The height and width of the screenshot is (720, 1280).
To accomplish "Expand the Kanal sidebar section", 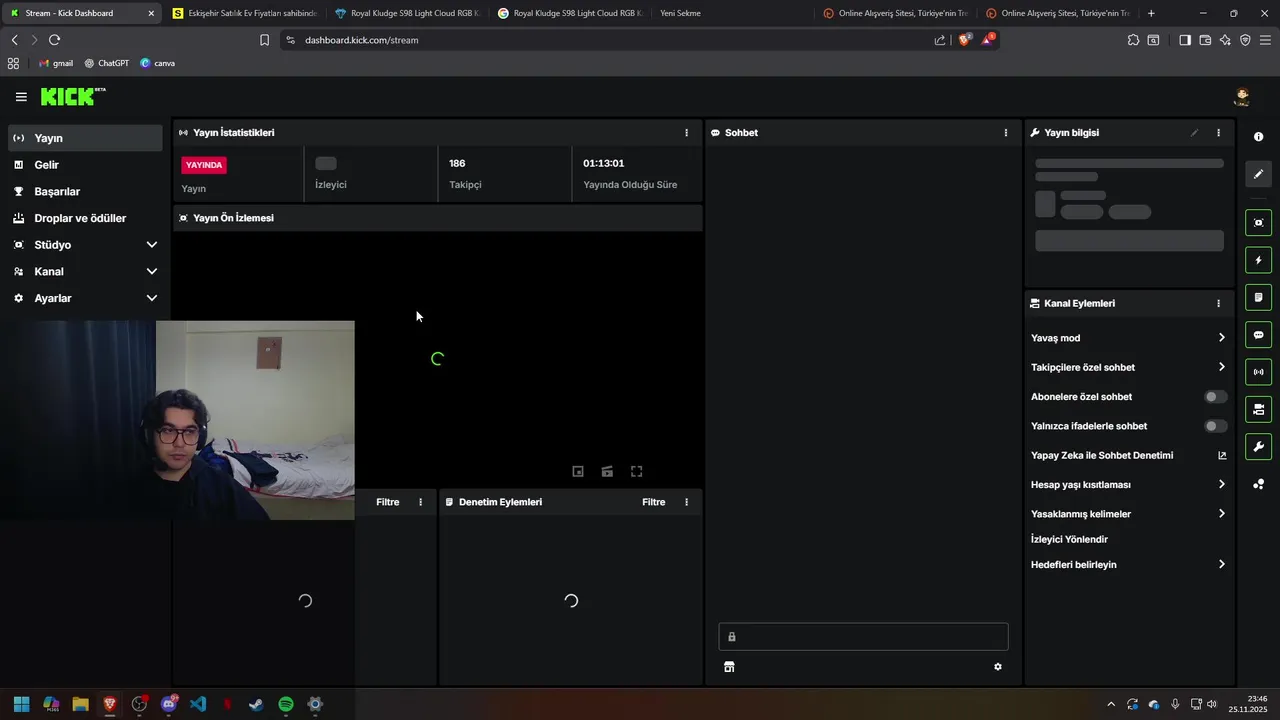I will 152,271.
